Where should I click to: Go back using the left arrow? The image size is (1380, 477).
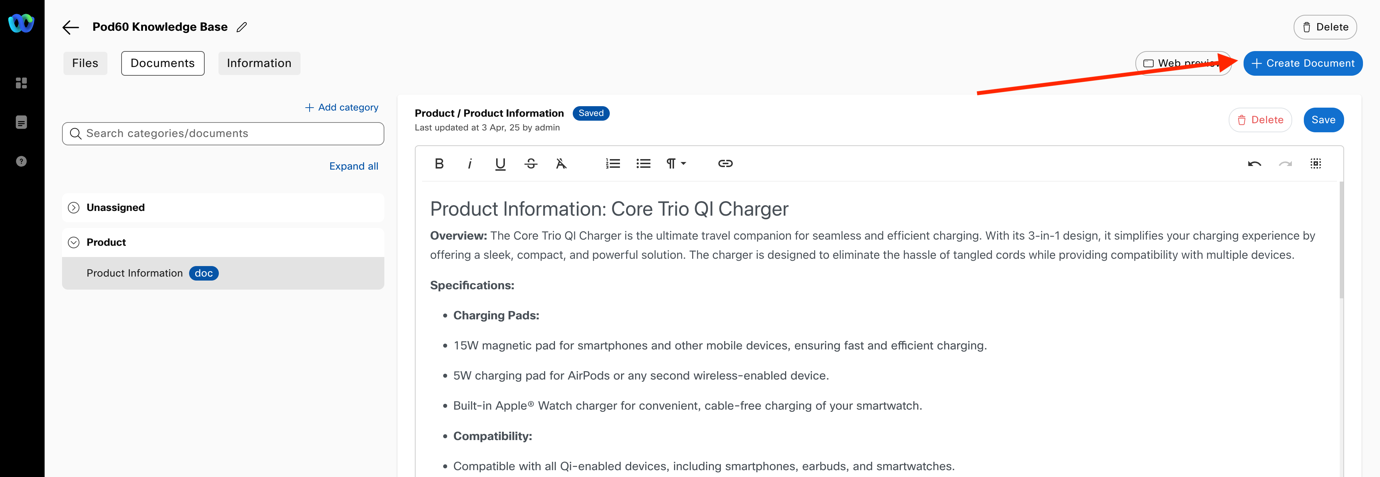point(70,27)
